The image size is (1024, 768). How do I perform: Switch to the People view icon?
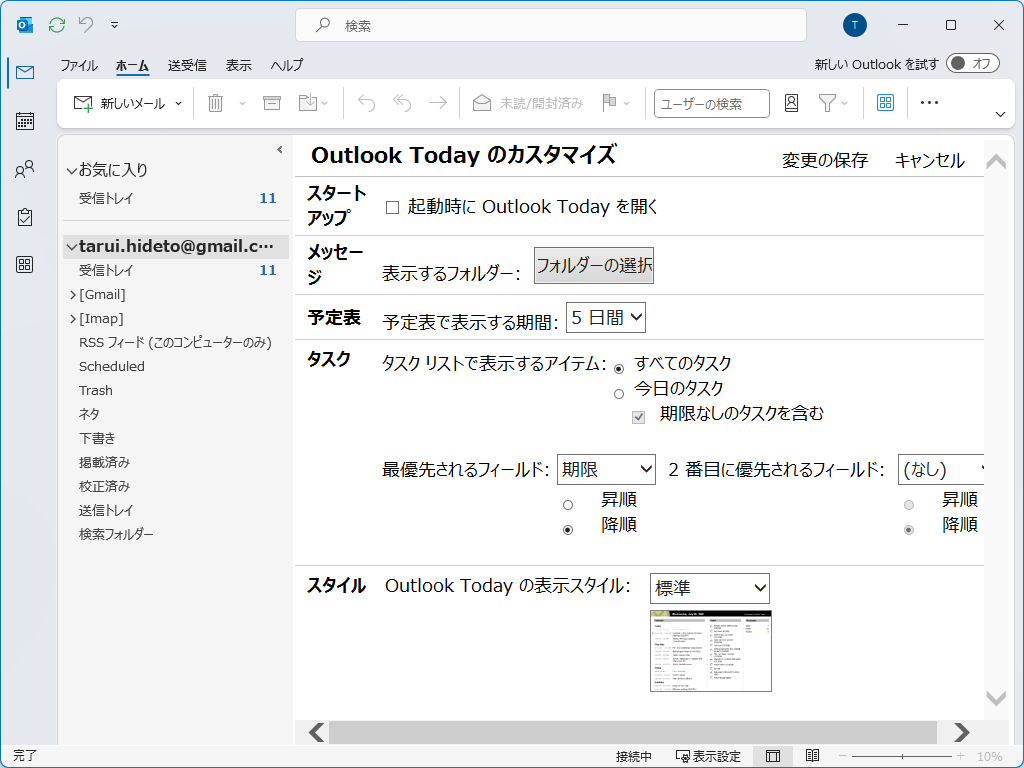click(24, 170)
